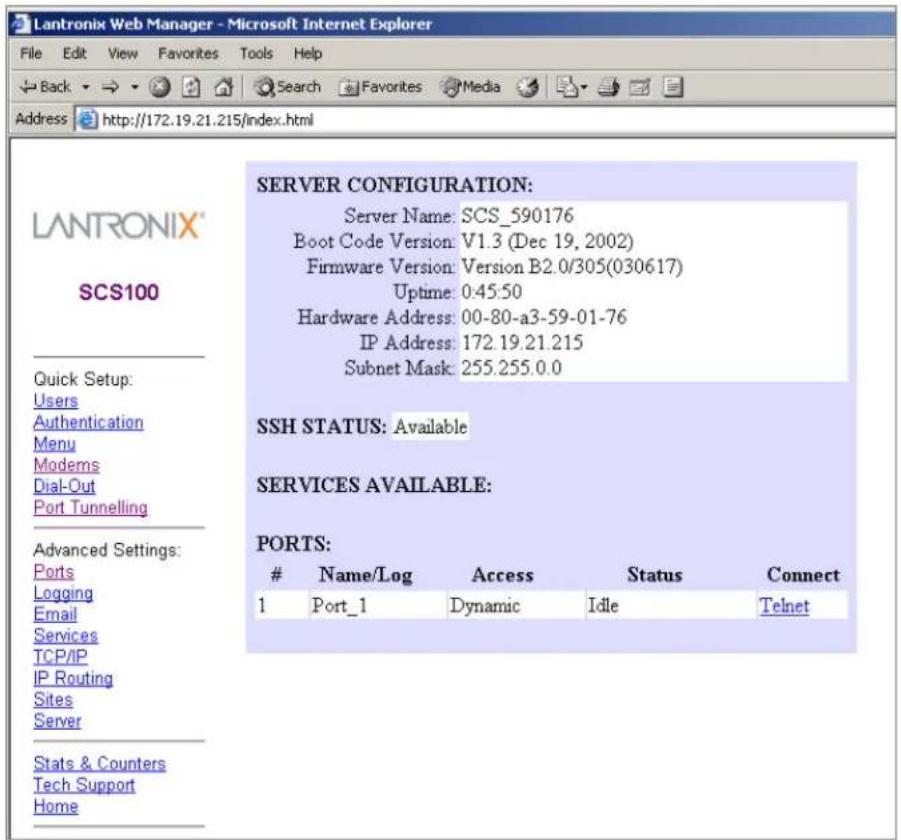Open the Authentication link

(88, 422)
